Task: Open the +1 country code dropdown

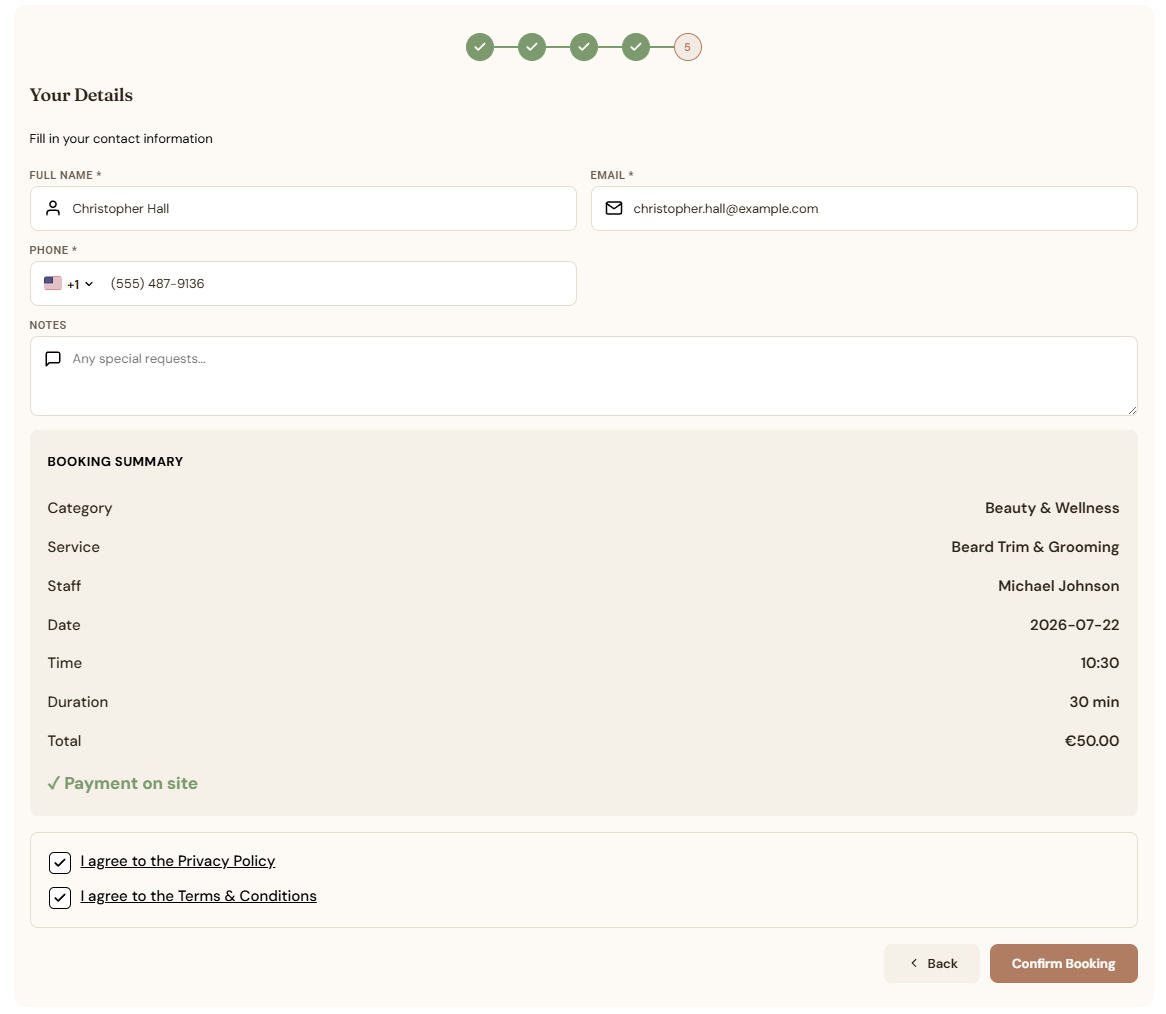Action: [x=69, y=283]
